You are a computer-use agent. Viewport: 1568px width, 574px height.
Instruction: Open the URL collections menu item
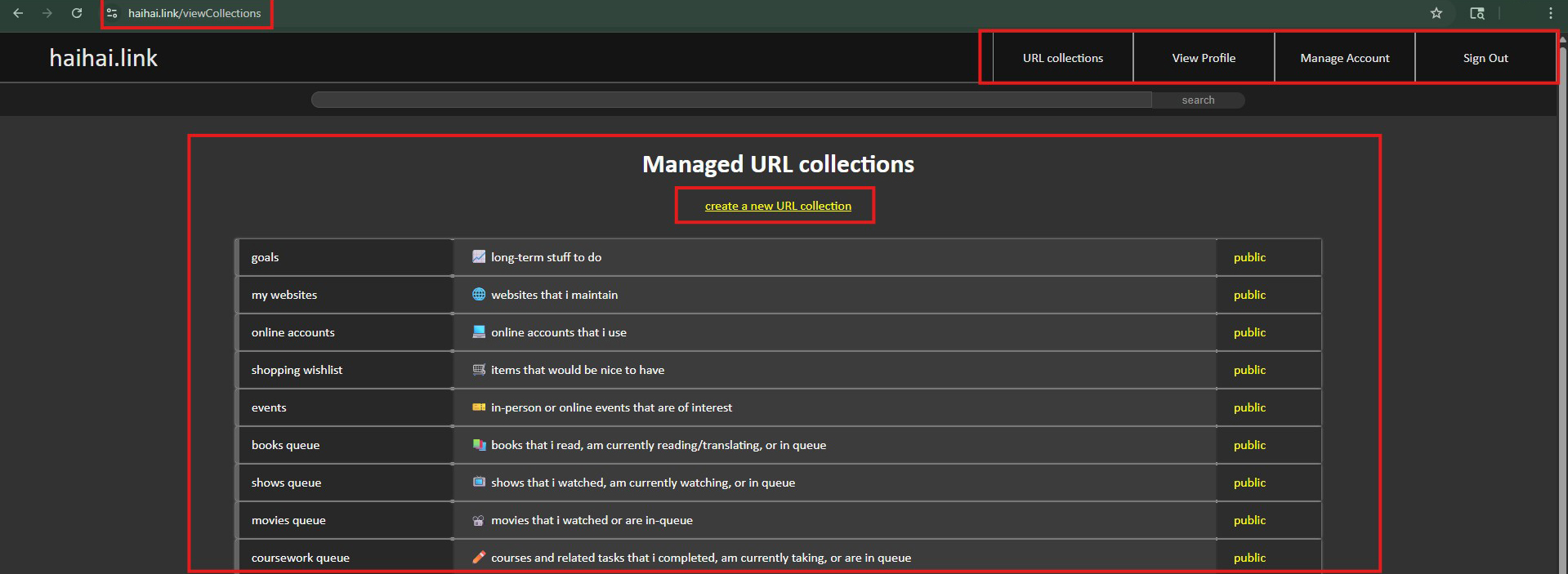pos(1062,58)
